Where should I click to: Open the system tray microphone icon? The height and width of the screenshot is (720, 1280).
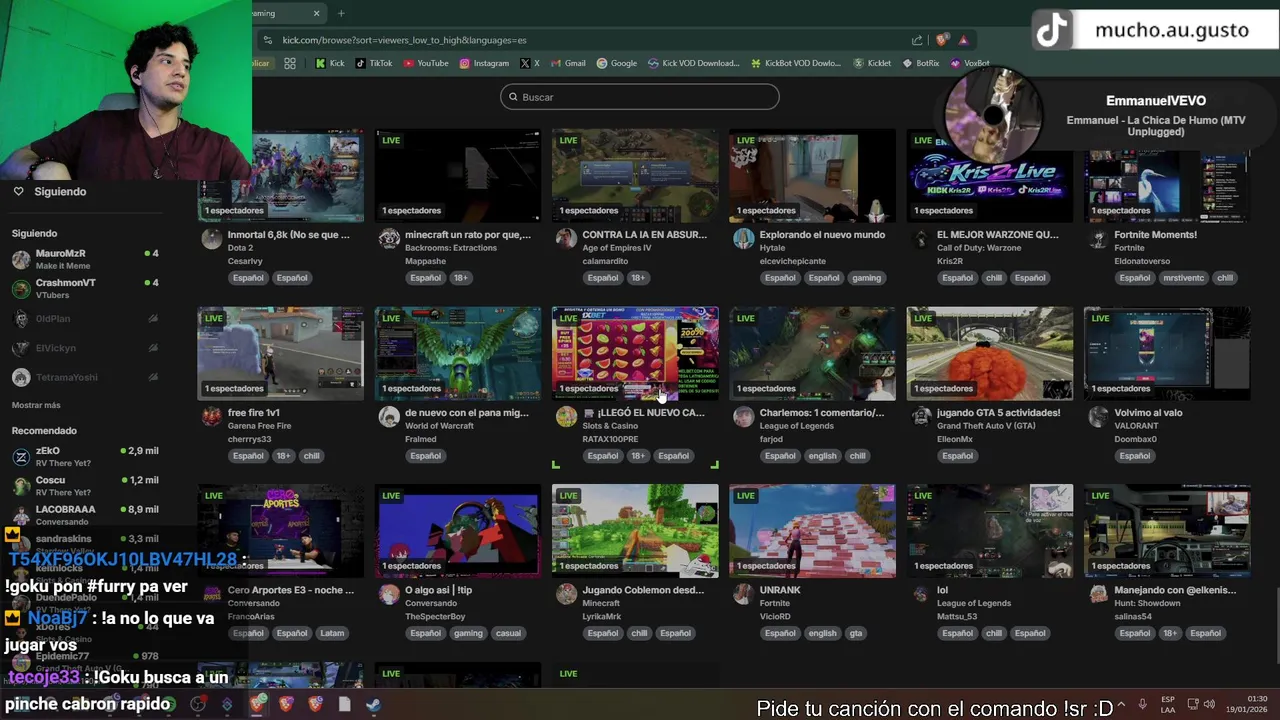[x=1142, y=704]
